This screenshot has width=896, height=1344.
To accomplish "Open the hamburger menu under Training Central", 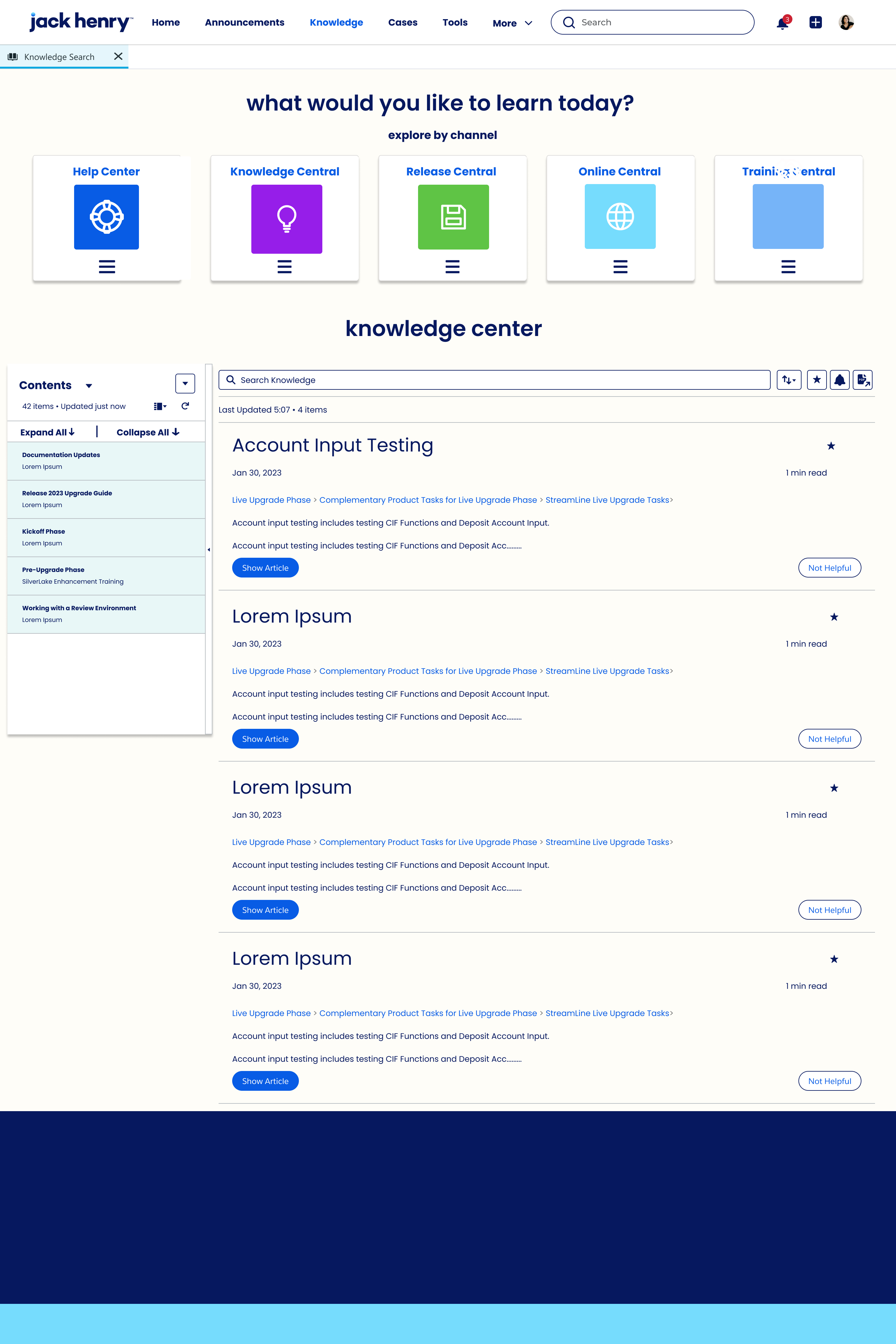I will point(789,267).
